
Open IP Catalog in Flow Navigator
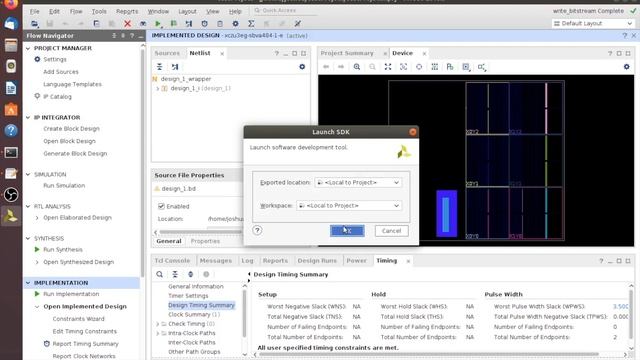point(57,97)
